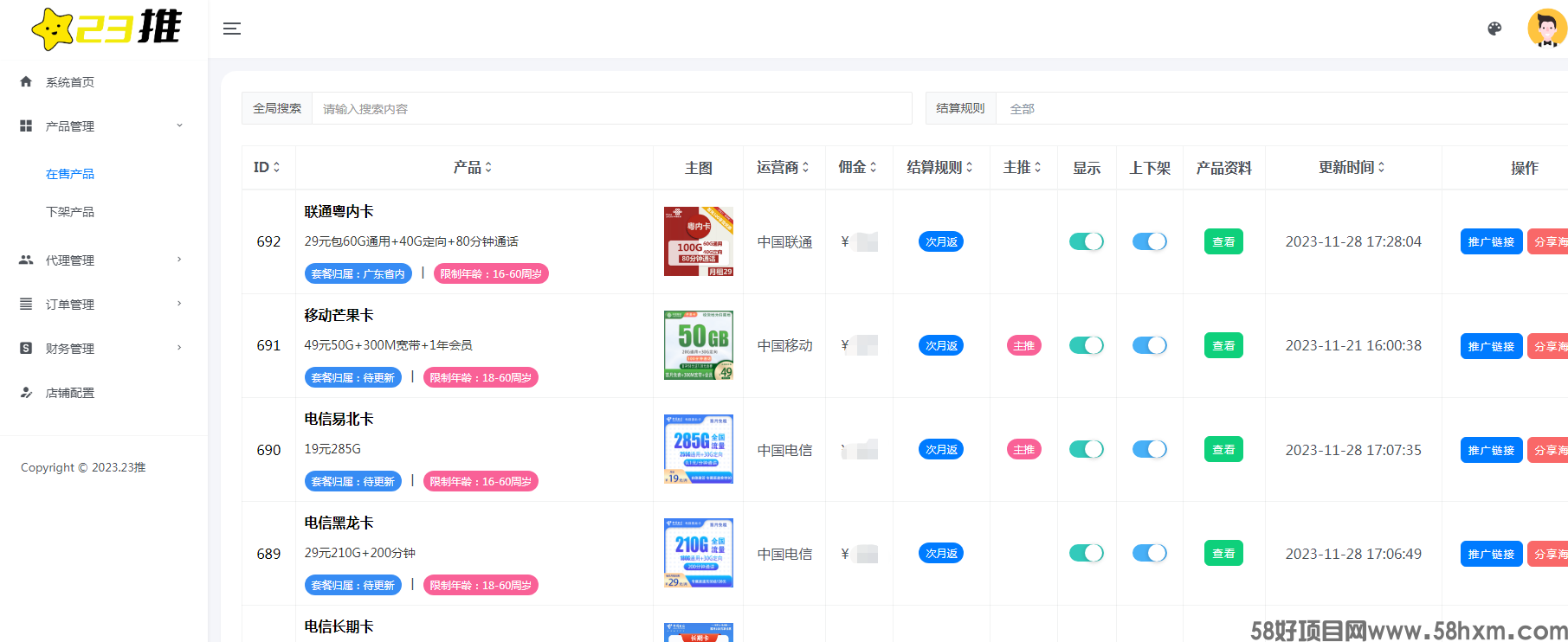Sort by 主推 column arrows
Image resolution: width=1568 pixels, height=642 pixels.
[1037, 167]
